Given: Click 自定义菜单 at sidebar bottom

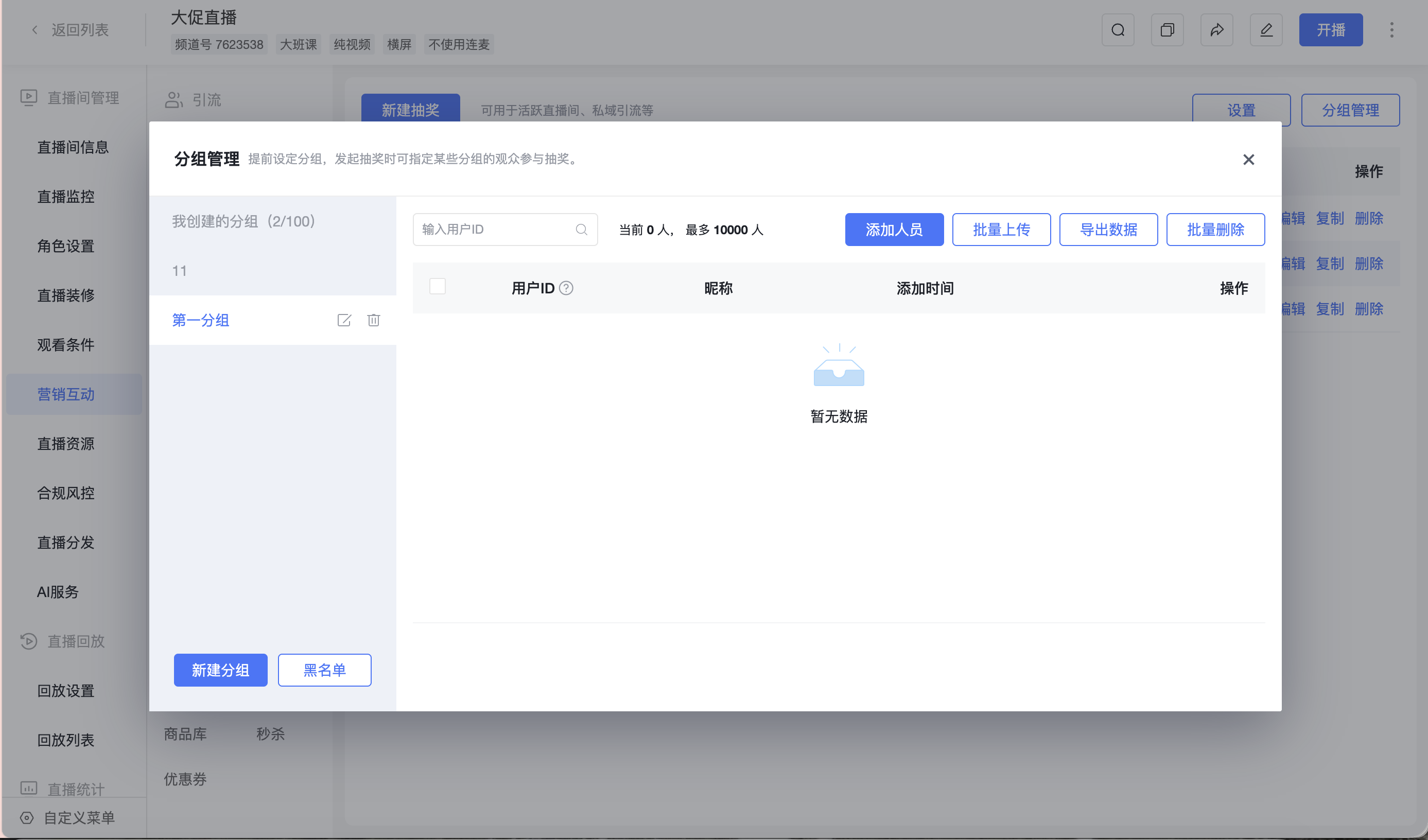Looking at the screenshot, I should (x=79, y=818).
